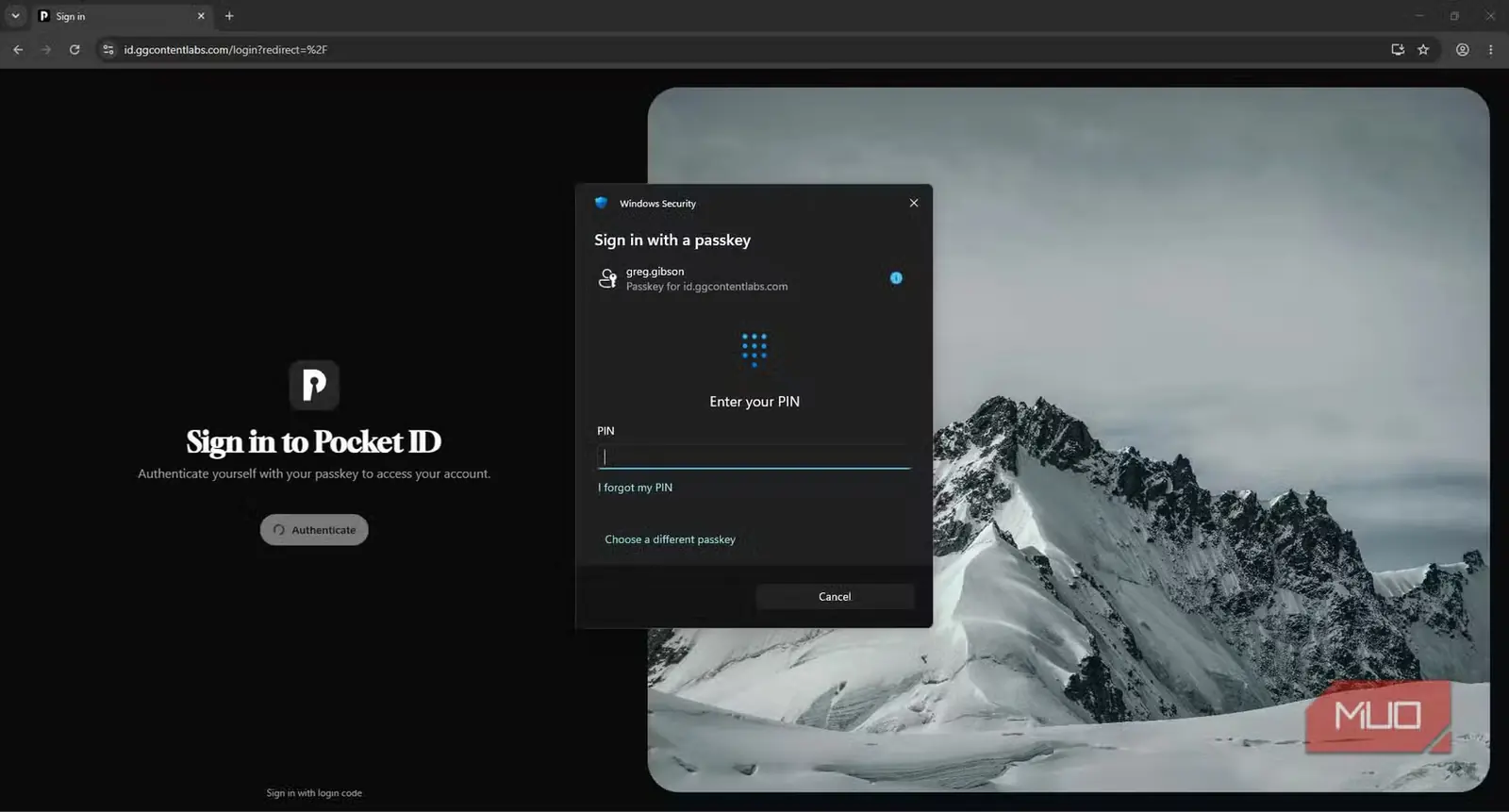Click the browser back arrow
Screen dimensions: 1509x812
coord(18,50)
